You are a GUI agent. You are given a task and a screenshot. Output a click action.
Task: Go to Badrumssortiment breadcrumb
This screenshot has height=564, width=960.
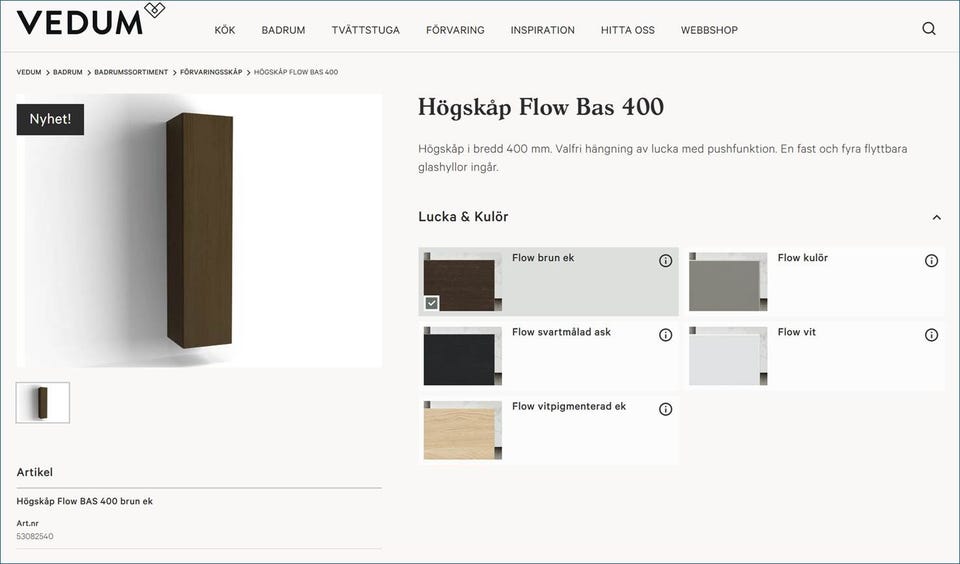tap(131, 72)
